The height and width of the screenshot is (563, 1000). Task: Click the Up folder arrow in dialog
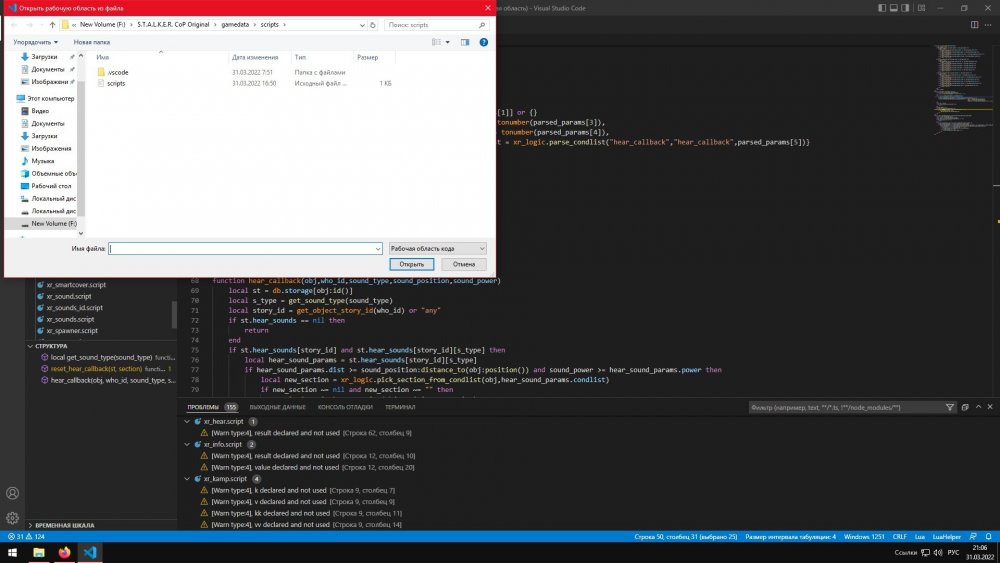point(52,24)
